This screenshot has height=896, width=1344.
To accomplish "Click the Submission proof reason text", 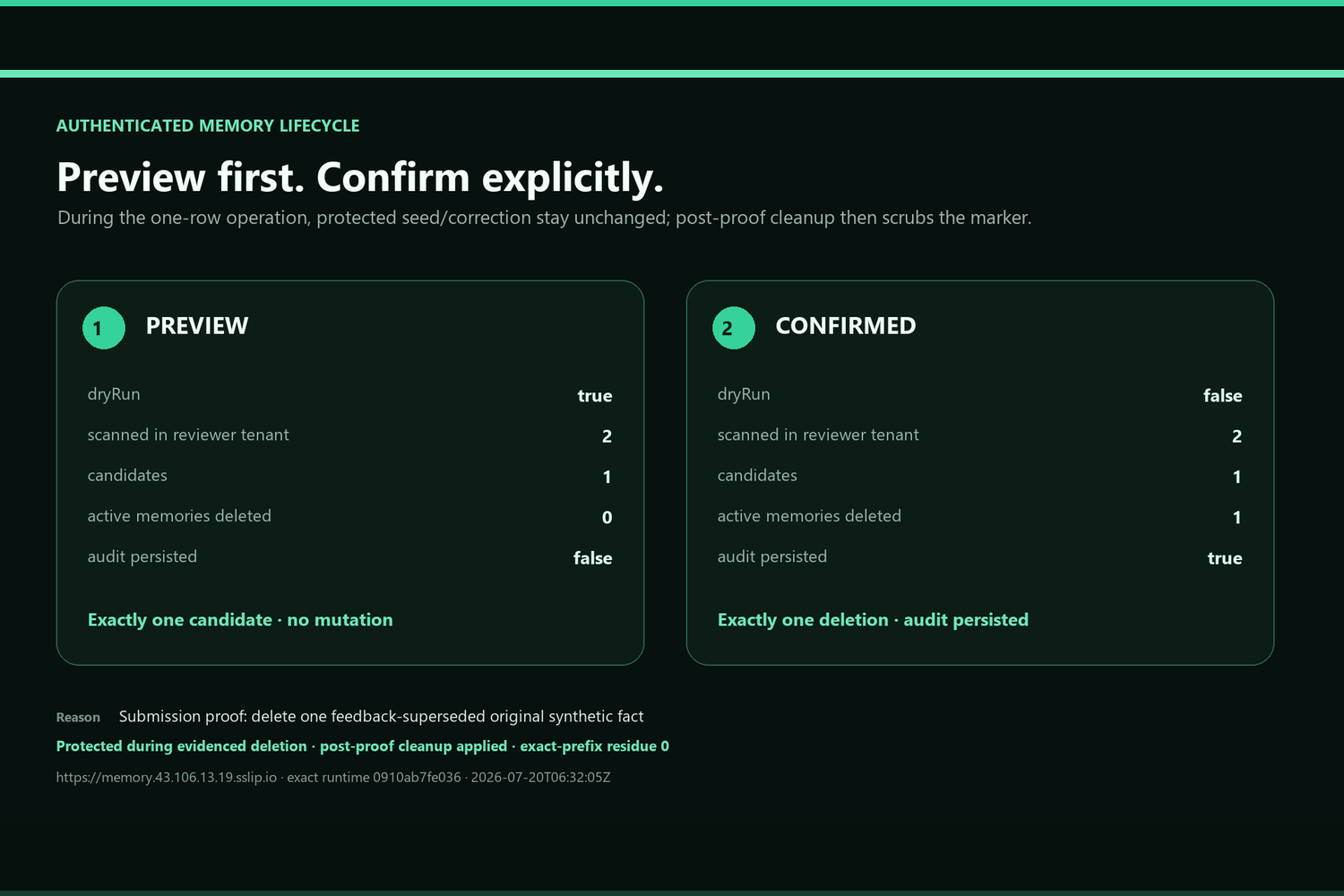I will point(382,717).
